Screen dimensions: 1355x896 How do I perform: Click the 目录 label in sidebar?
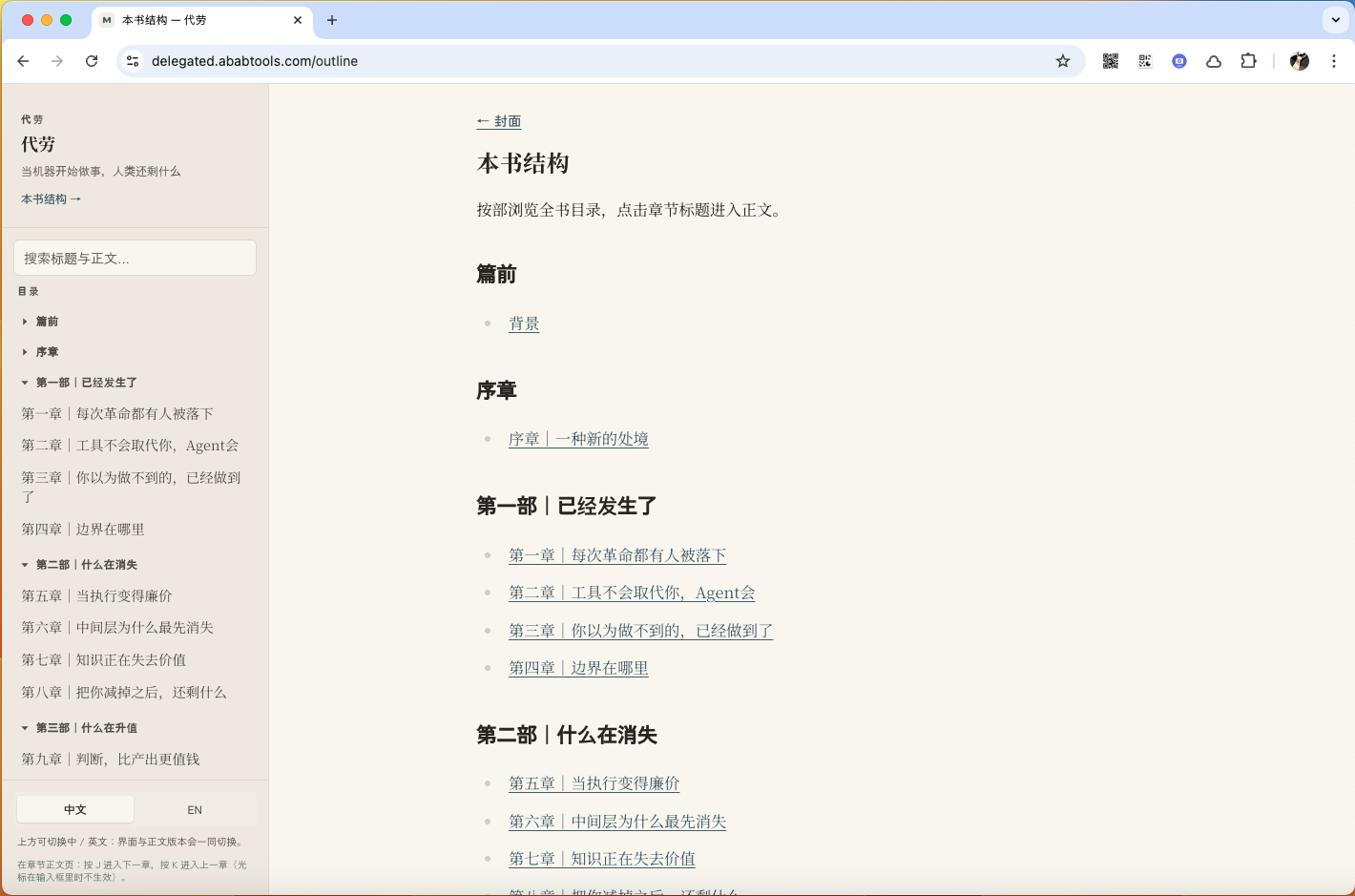click(28, 291)
